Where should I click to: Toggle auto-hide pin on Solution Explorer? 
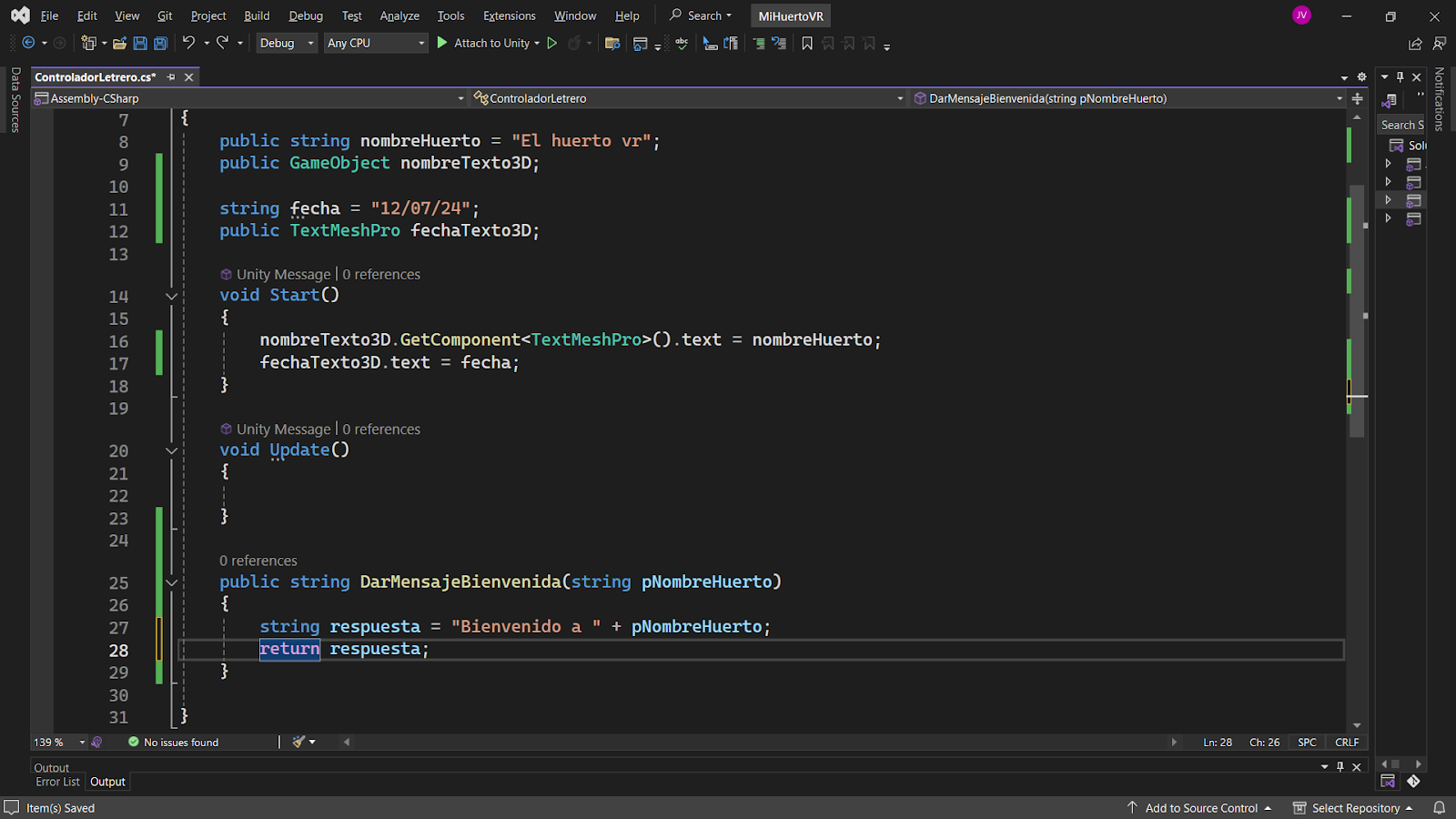point(1400,77)
